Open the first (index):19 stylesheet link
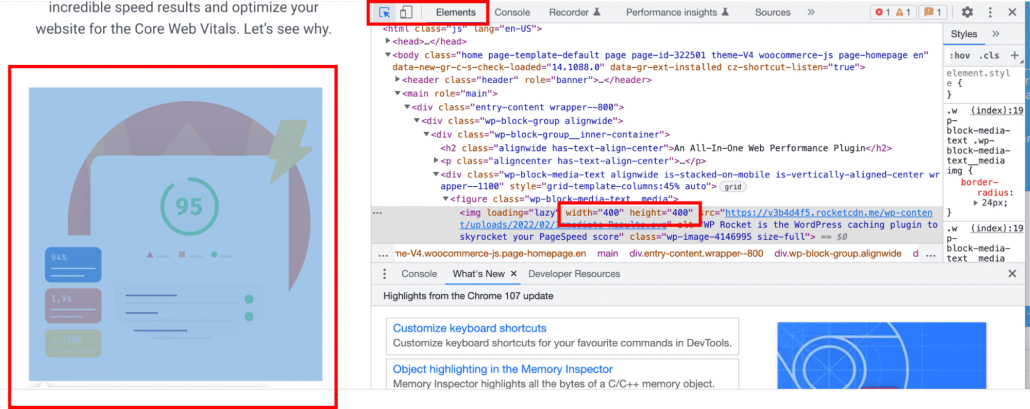Viewport: 1030px width, 409px height. (997, 110)
